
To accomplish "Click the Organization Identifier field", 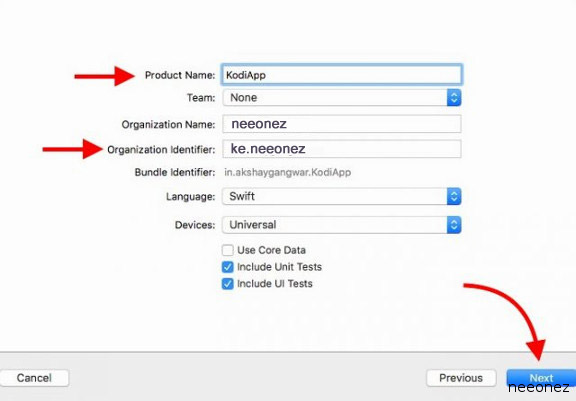I will point(342,149).
